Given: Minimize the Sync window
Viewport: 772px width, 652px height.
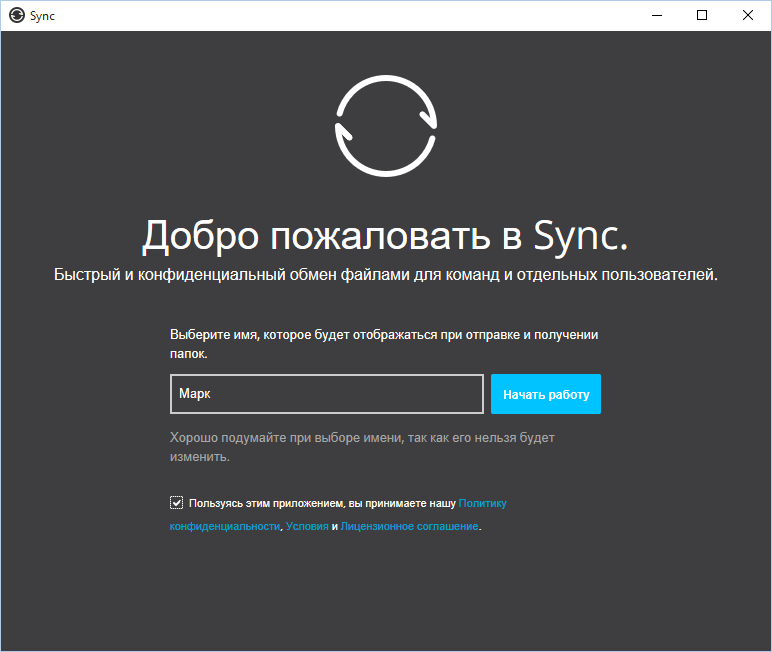Looking at the screenshot, I should 656,15.
